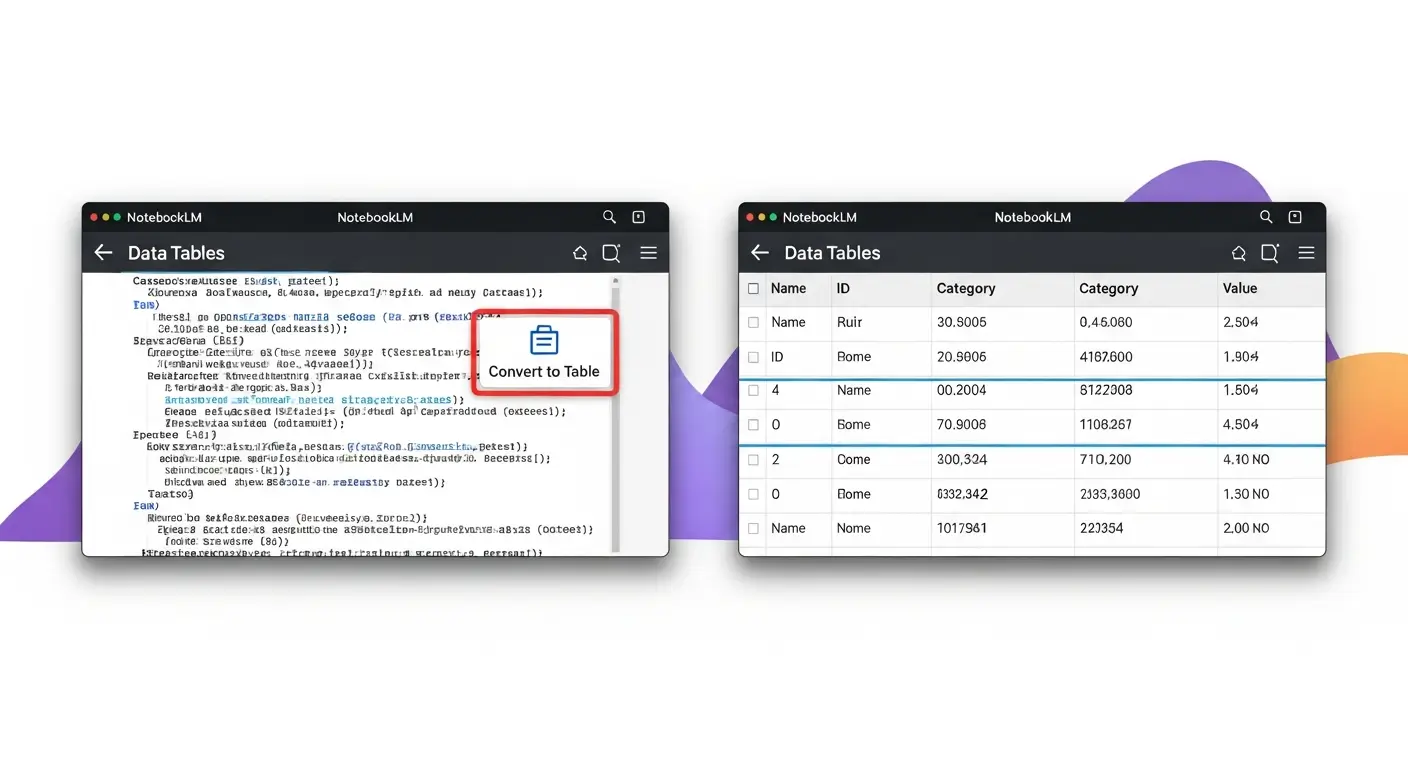Click the square title bar icon in the left window
This screenshot has width=1408, height=768.
(x=639, y=217)
